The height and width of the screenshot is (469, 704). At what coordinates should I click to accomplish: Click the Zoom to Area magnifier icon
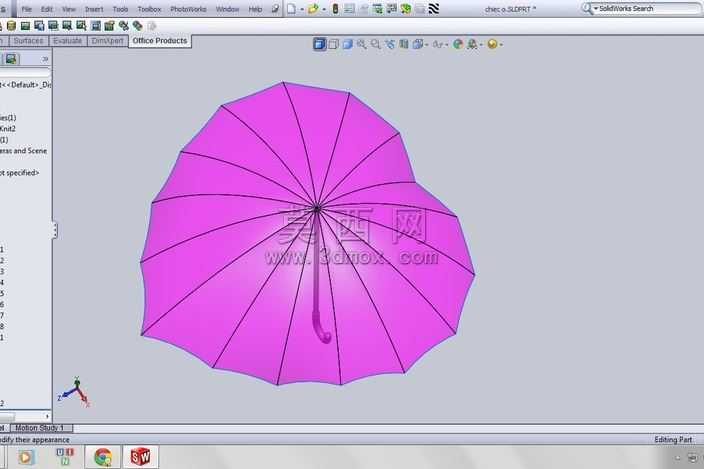375,44
